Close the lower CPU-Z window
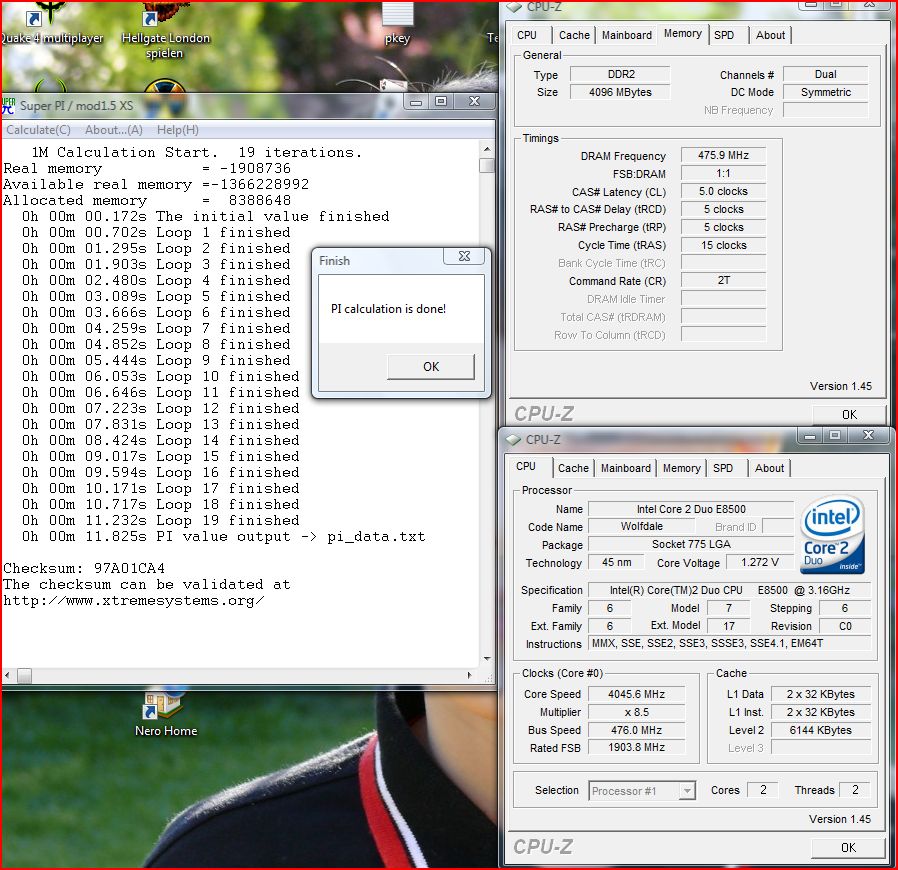Screen dimensions: 898x870 (x=868, y=436)
